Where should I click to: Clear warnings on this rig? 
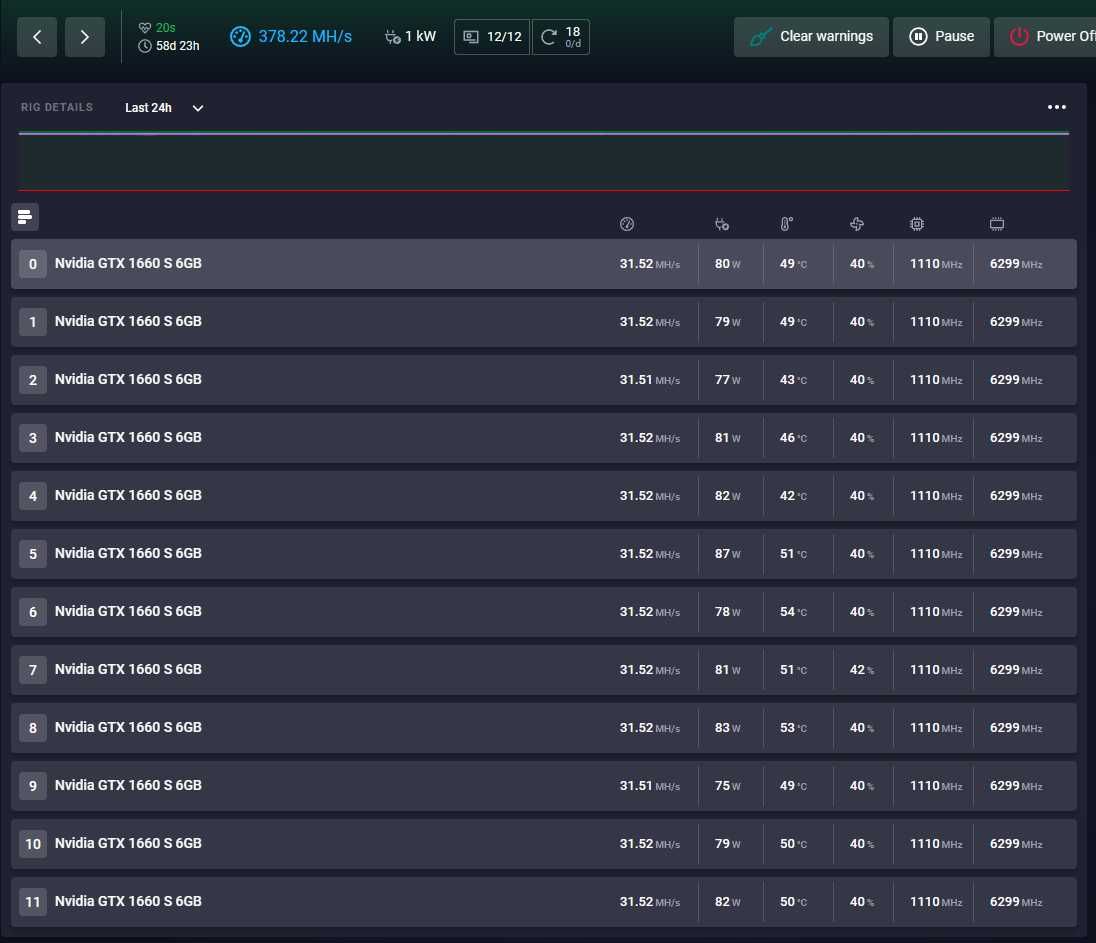click(x=811, y=37)
